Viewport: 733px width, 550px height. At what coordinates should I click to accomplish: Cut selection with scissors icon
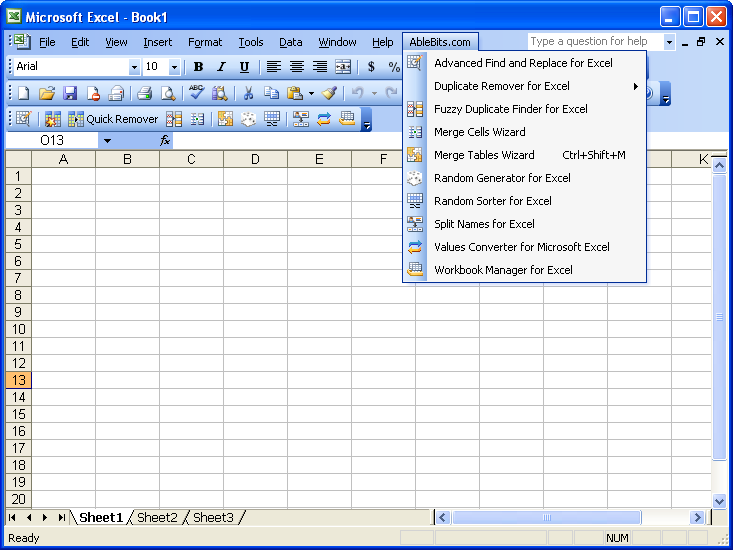click(248, 93)
